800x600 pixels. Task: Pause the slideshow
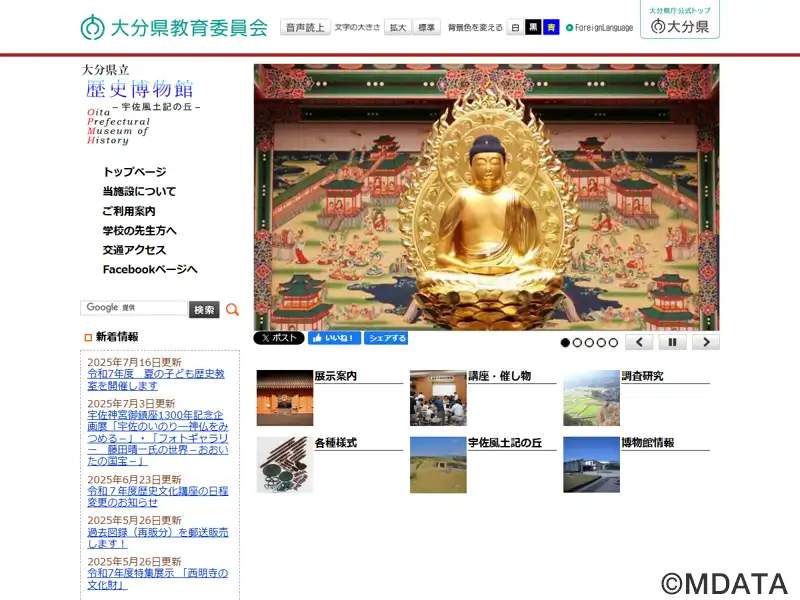pos(672,342)
